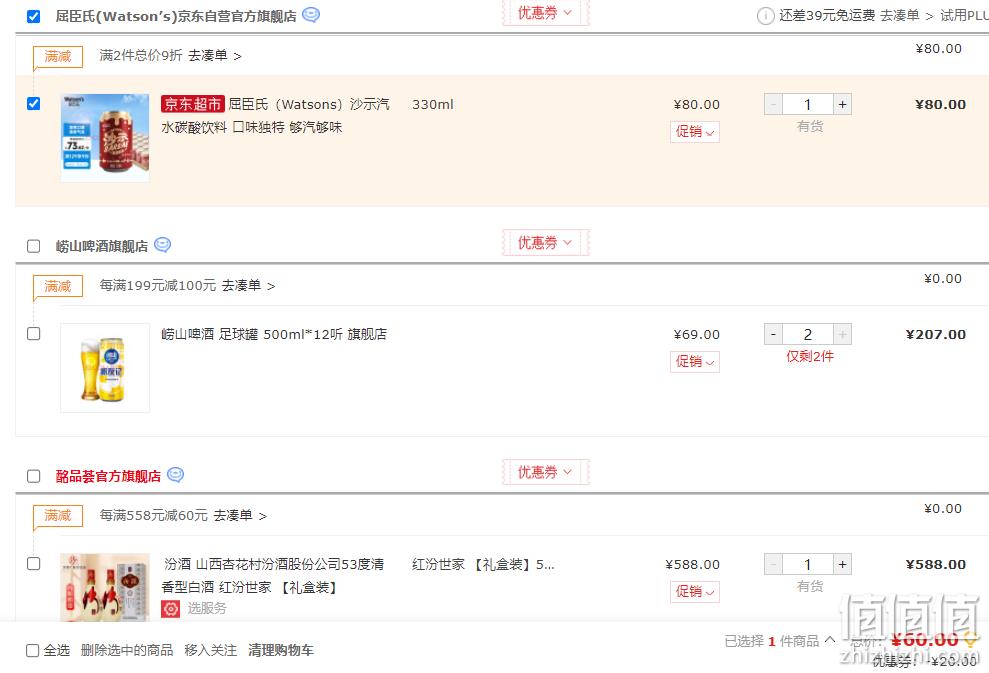Click the bold ¥80.00 subtotal for 沙示汽水
This screenshot has height=673, width=989.
(x=940, y=105)
